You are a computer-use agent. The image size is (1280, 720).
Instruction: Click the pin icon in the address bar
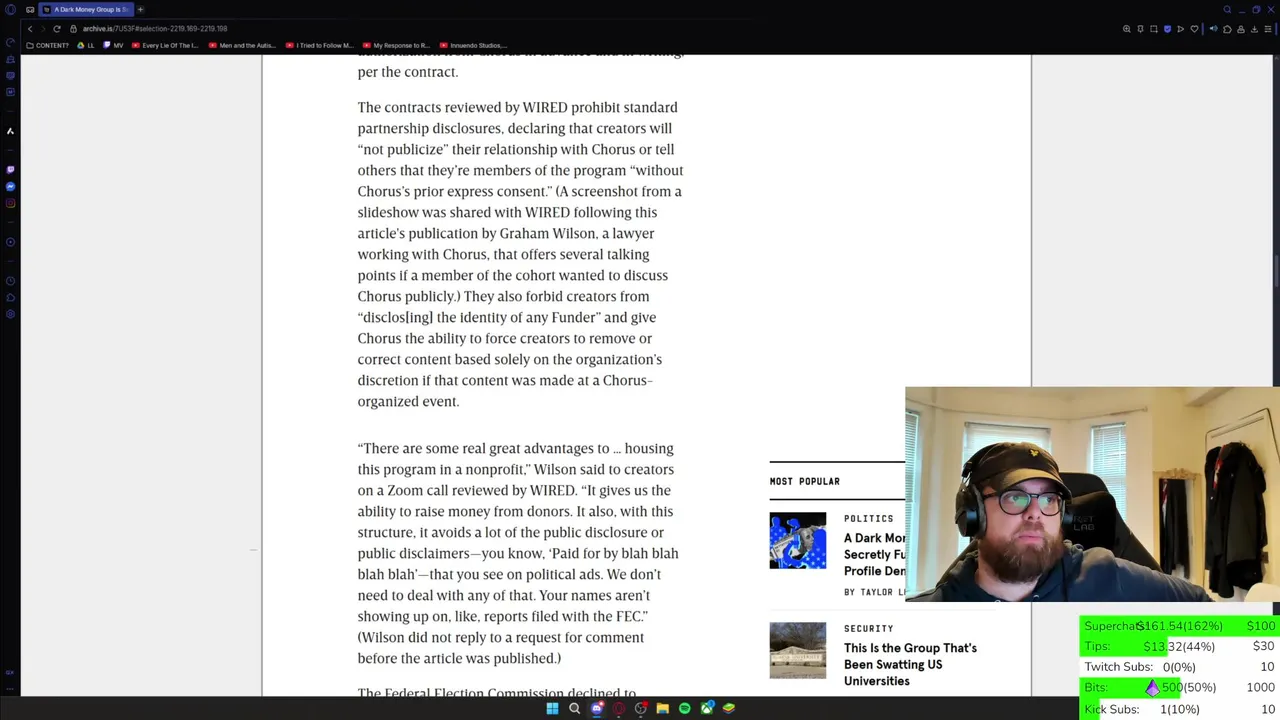coord(1140,29)
